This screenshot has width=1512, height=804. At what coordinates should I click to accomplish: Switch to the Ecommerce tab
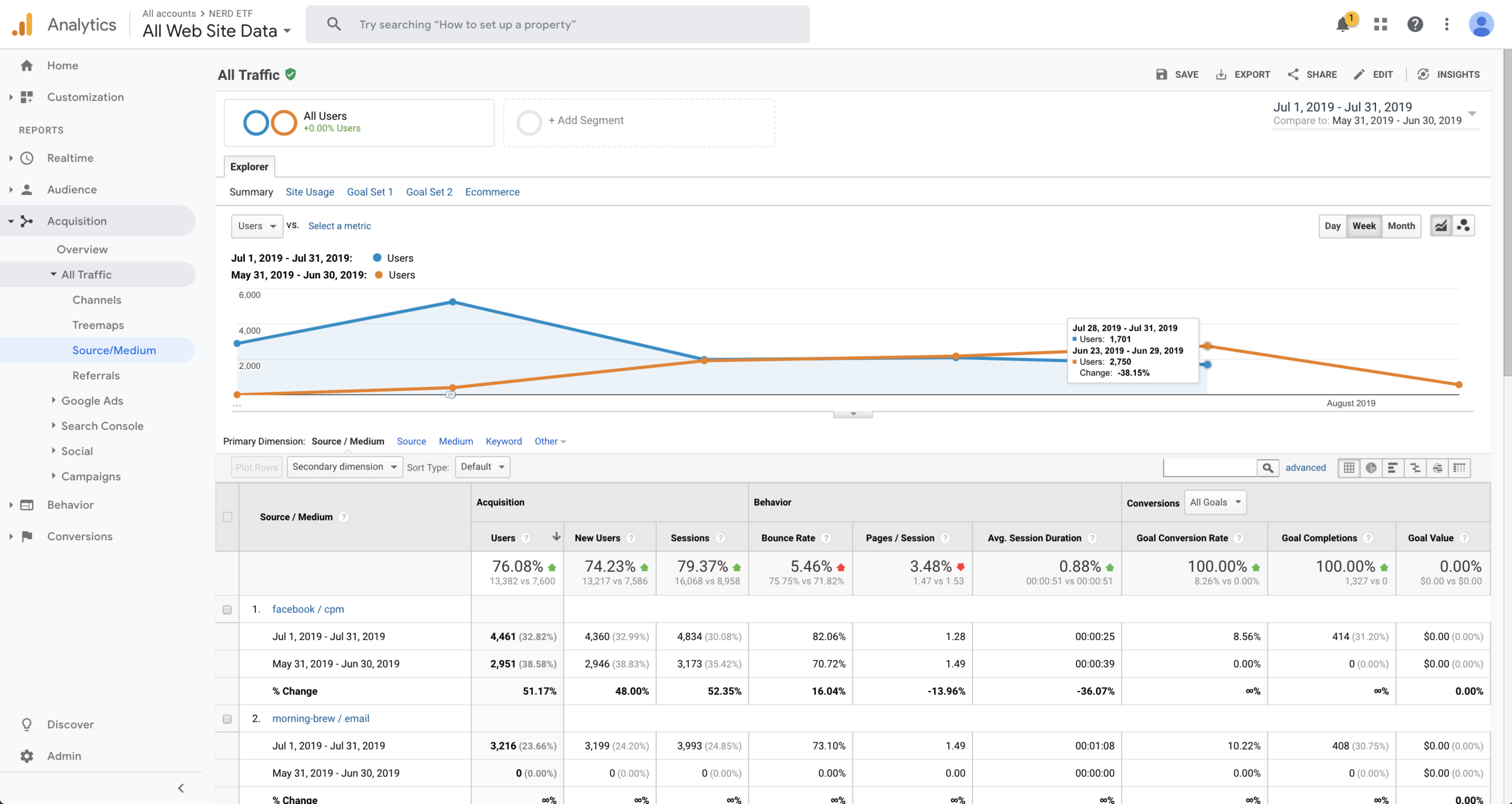(x=492, y=192)
